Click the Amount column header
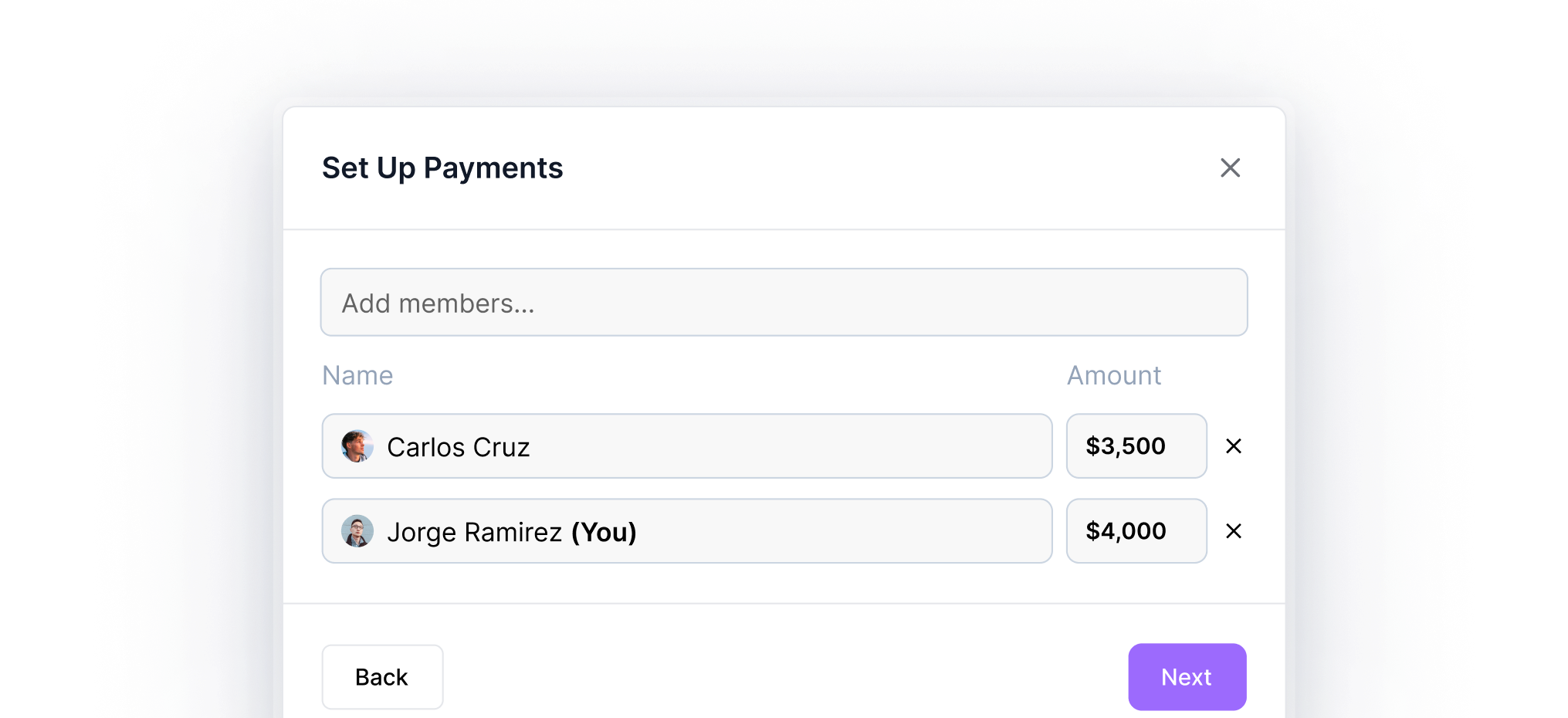The width and height of the screenshot is (1568, 718). click(x=1113, y=375)
